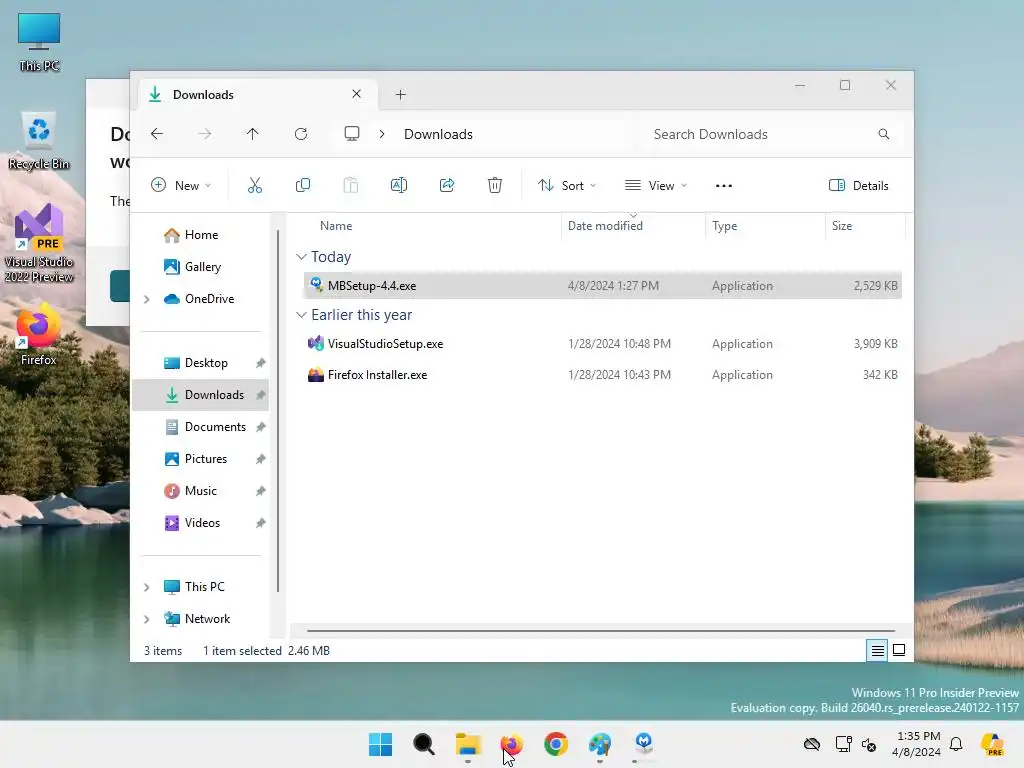
Task: Select the Firefox Installer.exe file
Action: (602, 375)
